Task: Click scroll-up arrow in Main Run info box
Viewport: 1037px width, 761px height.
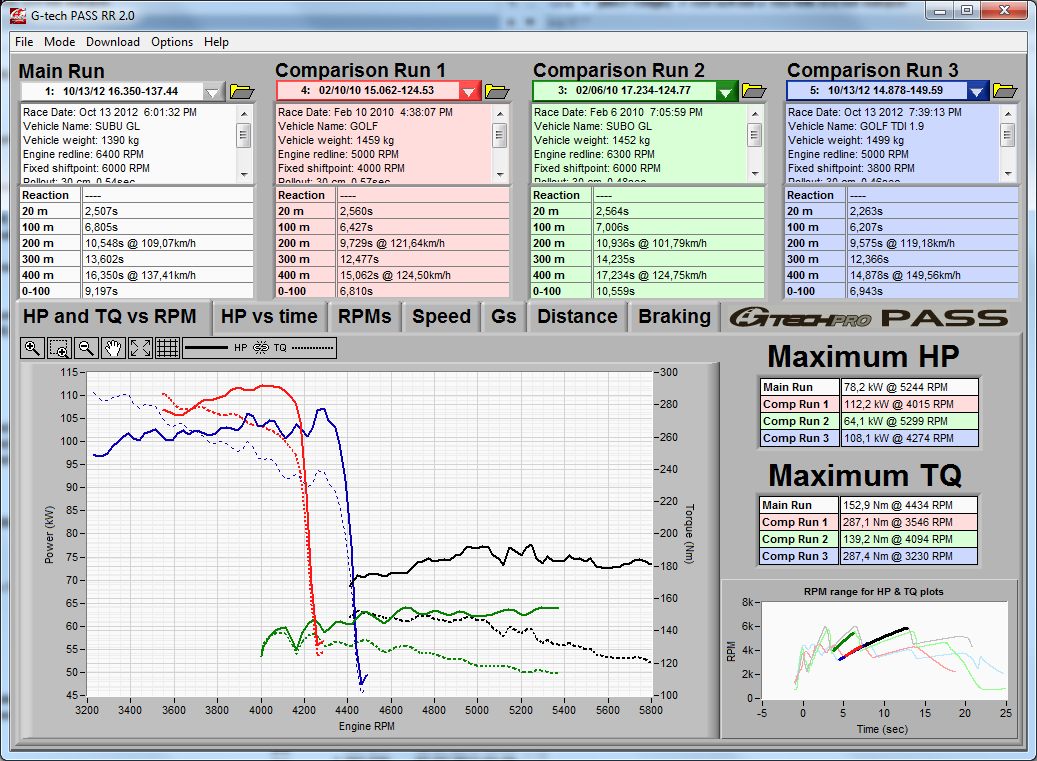Action: (244, 114)
